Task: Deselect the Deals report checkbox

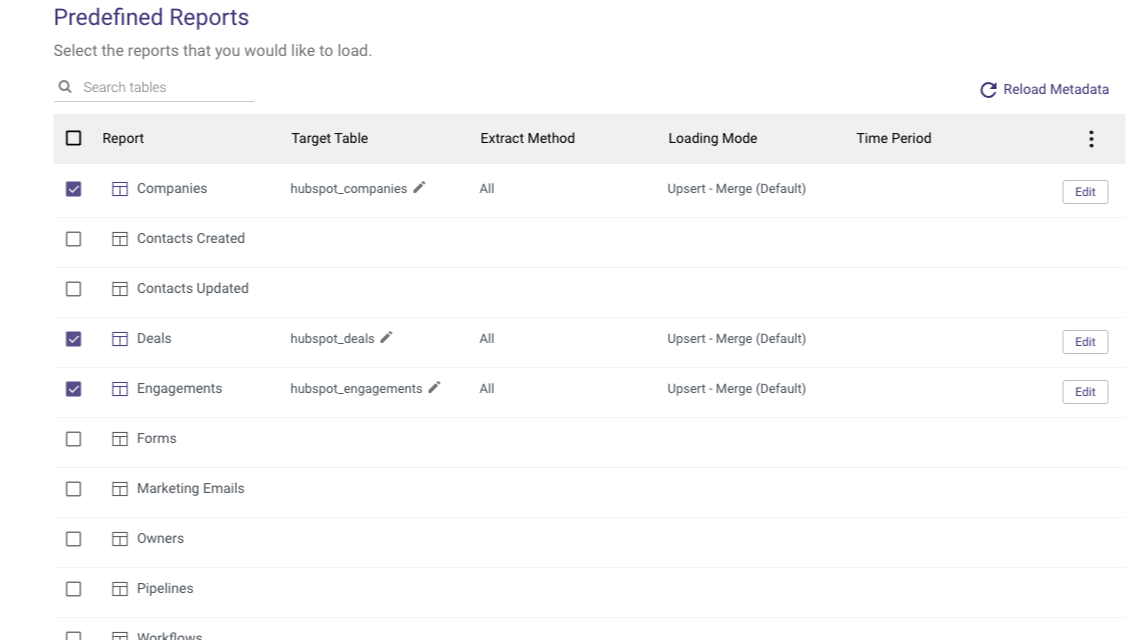Action: click(73, 338)
